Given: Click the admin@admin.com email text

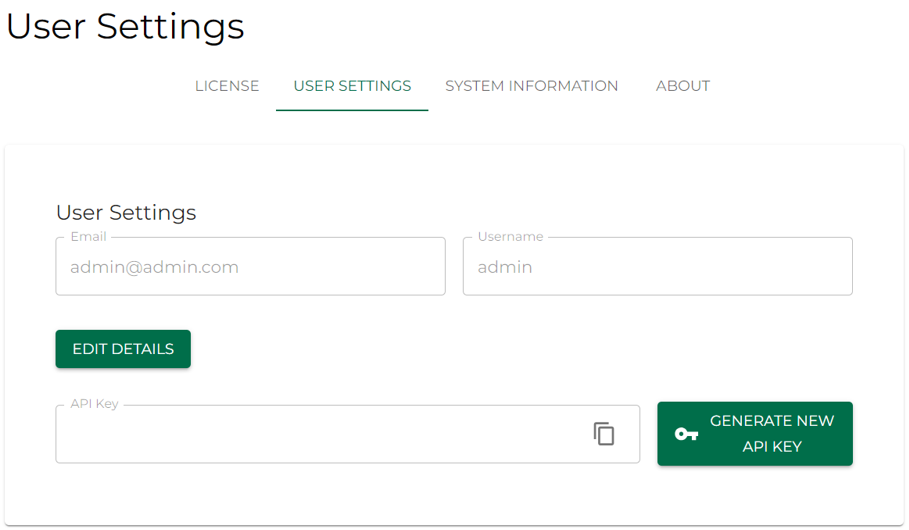Looking at the screenshot, I should (x=154, y=267).
